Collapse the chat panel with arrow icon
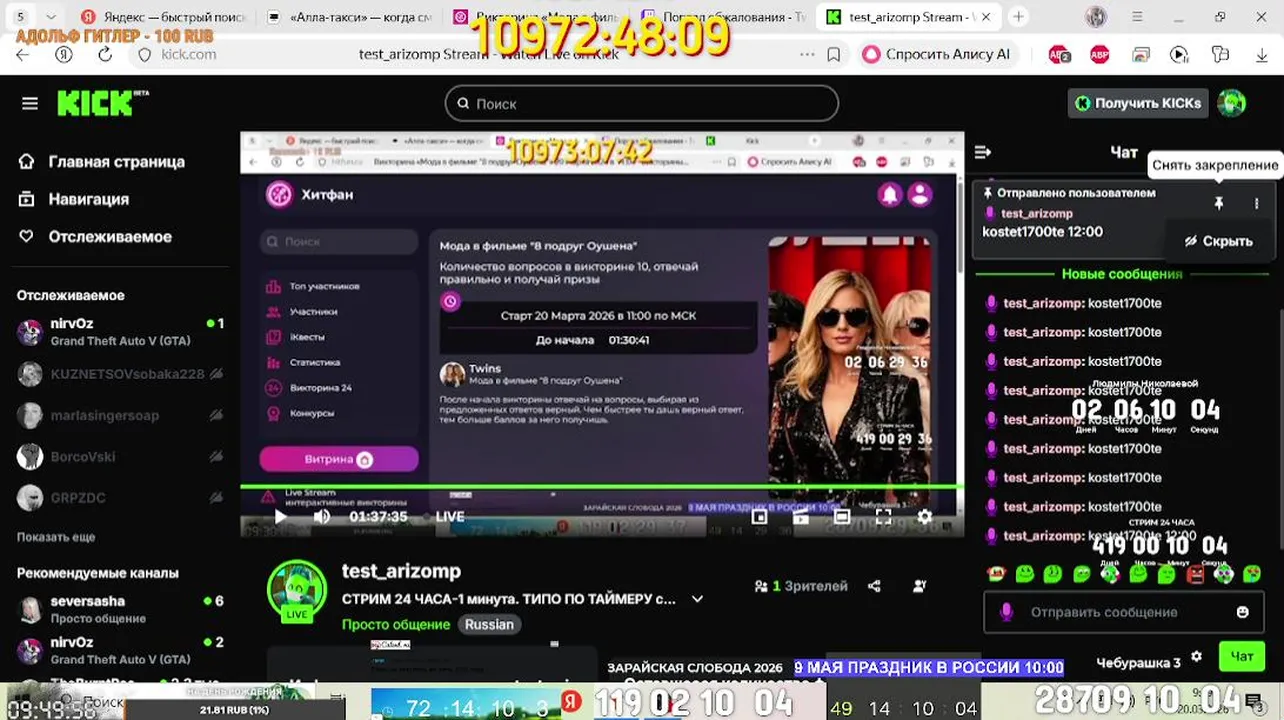Screen dimensions: 1284x720 [982, 152]
